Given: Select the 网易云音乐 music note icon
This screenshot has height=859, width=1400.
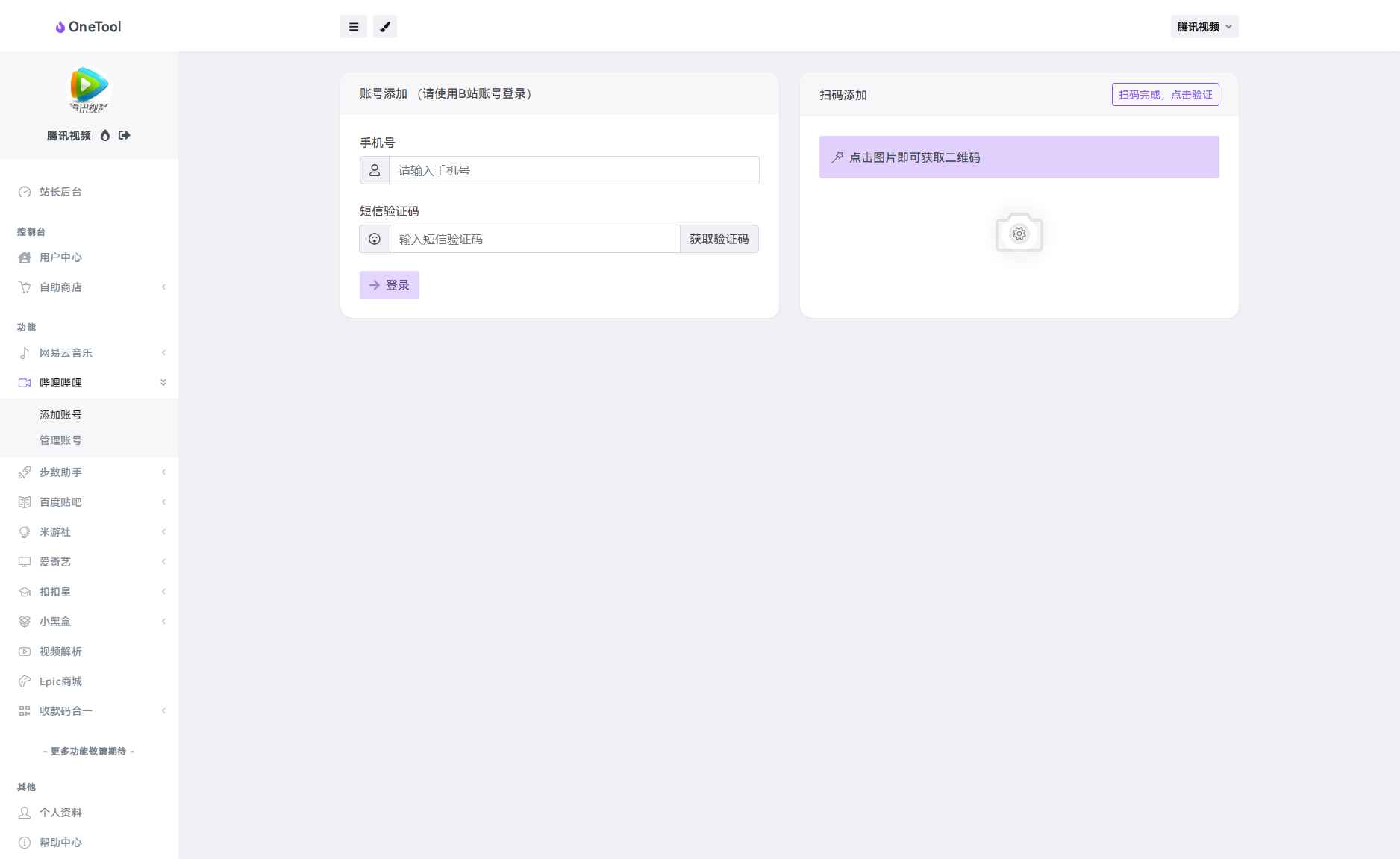Looking at the screenshot, I should pyautogui.click(x=25, y=352).
